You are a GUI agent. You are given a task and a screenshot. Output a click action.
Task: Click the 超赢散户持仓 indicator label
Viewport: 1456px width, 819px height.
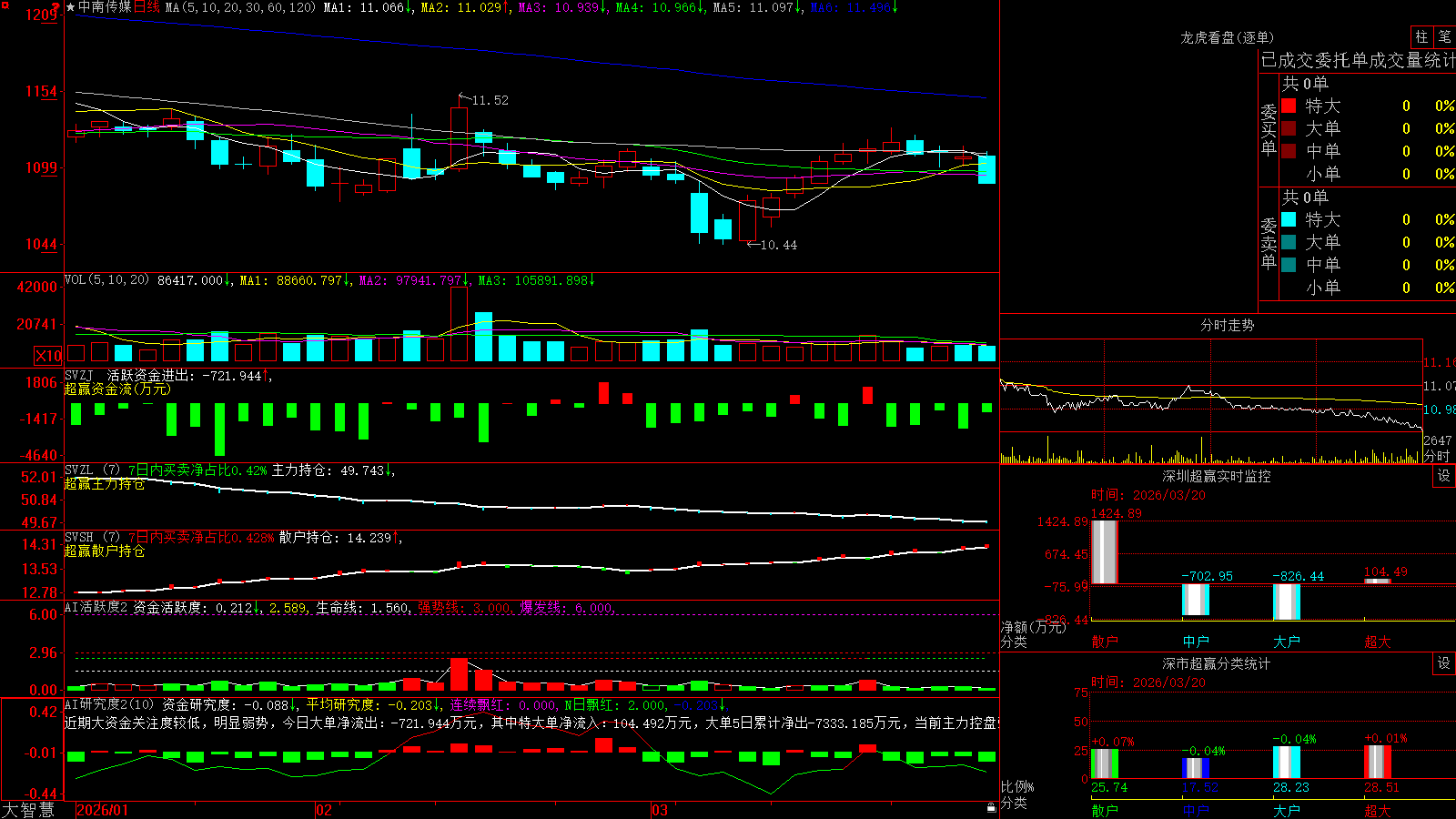pos(105,551)
